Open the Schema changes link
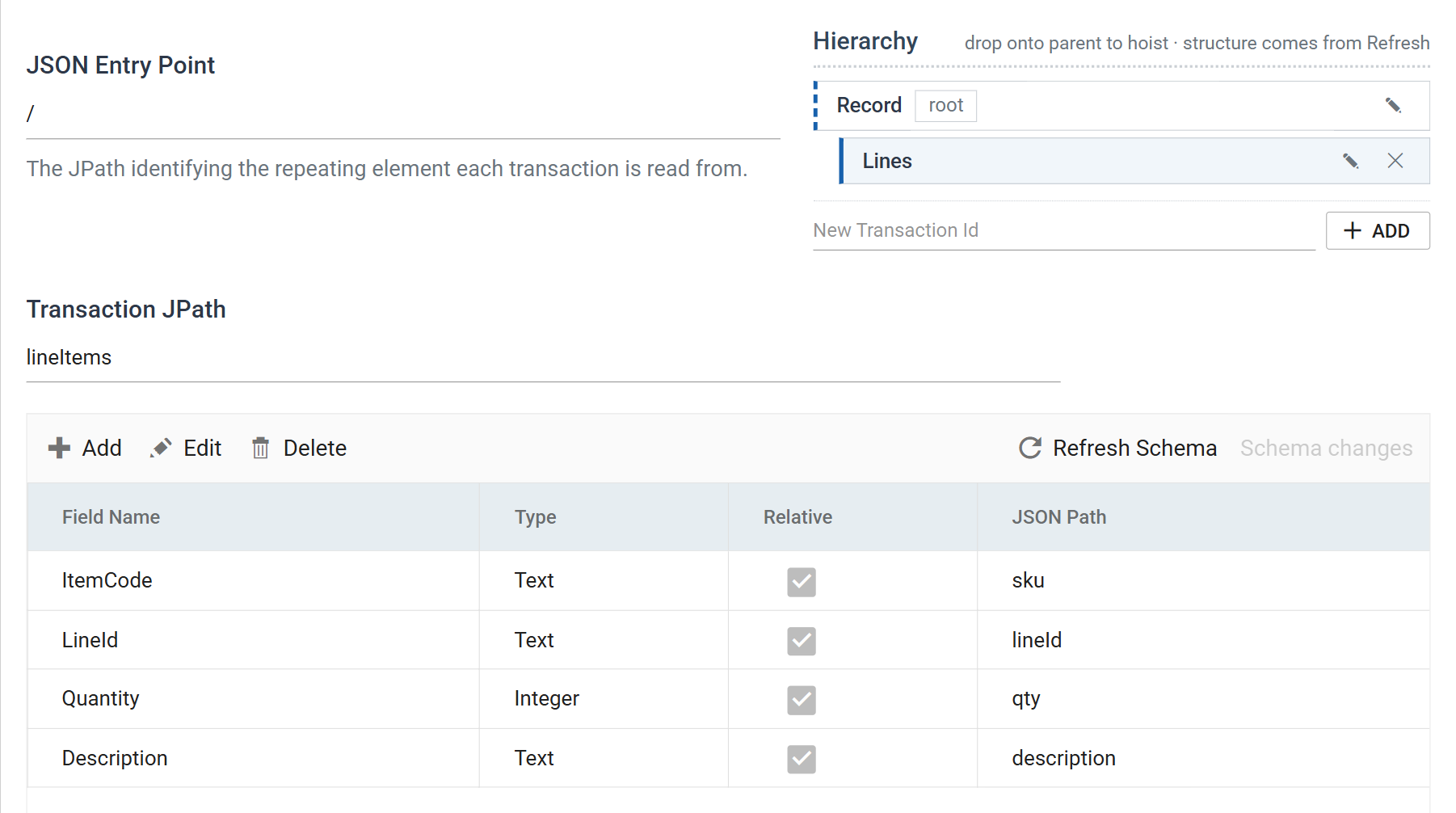The width and height of the screenshot is (1456, 813). 1326,448
